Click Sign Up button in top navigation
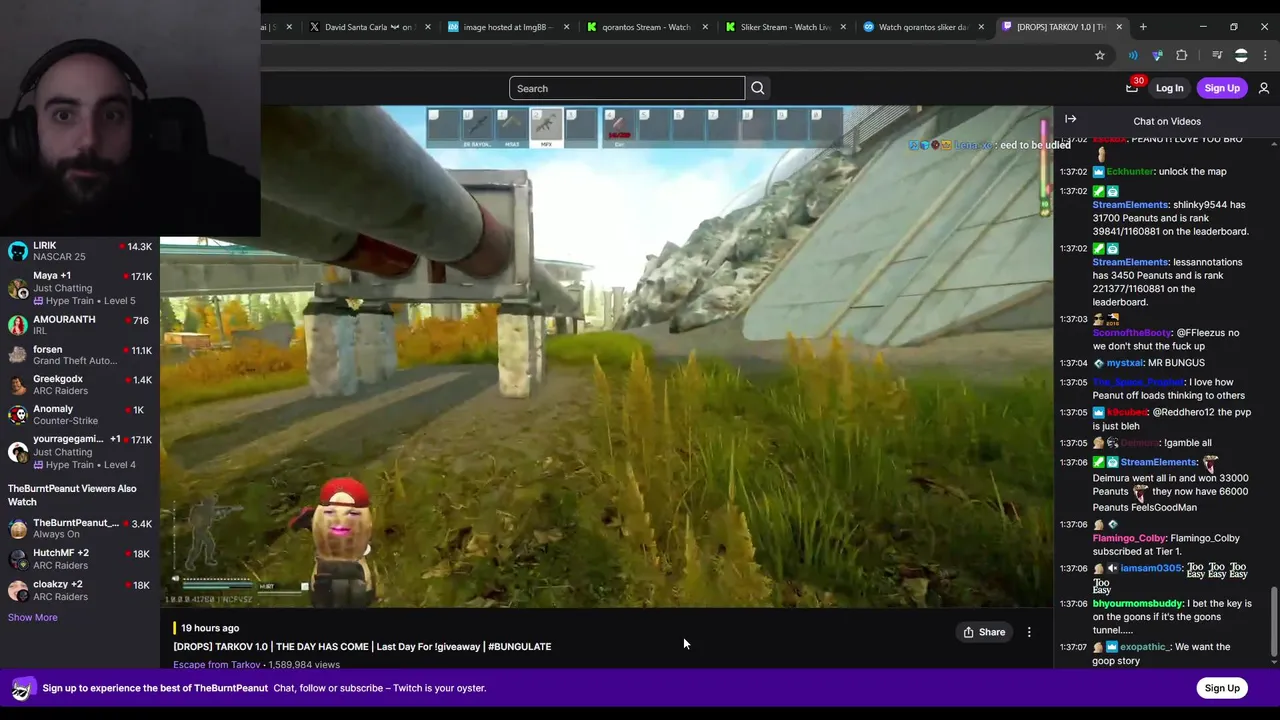Screen dimensions: 1280x720 [x=1222, y=88]
